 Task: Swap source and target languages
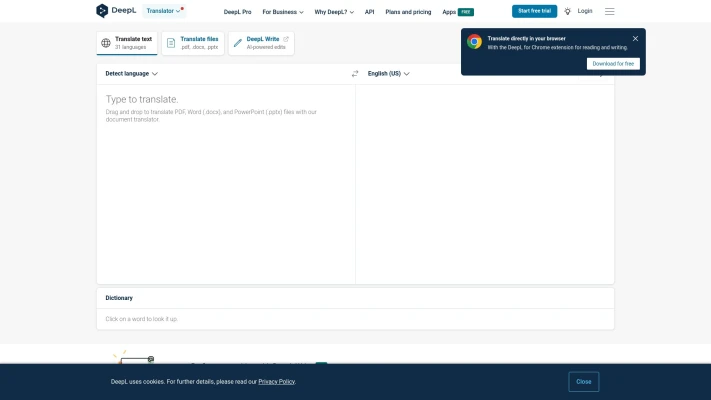[355, 73]
